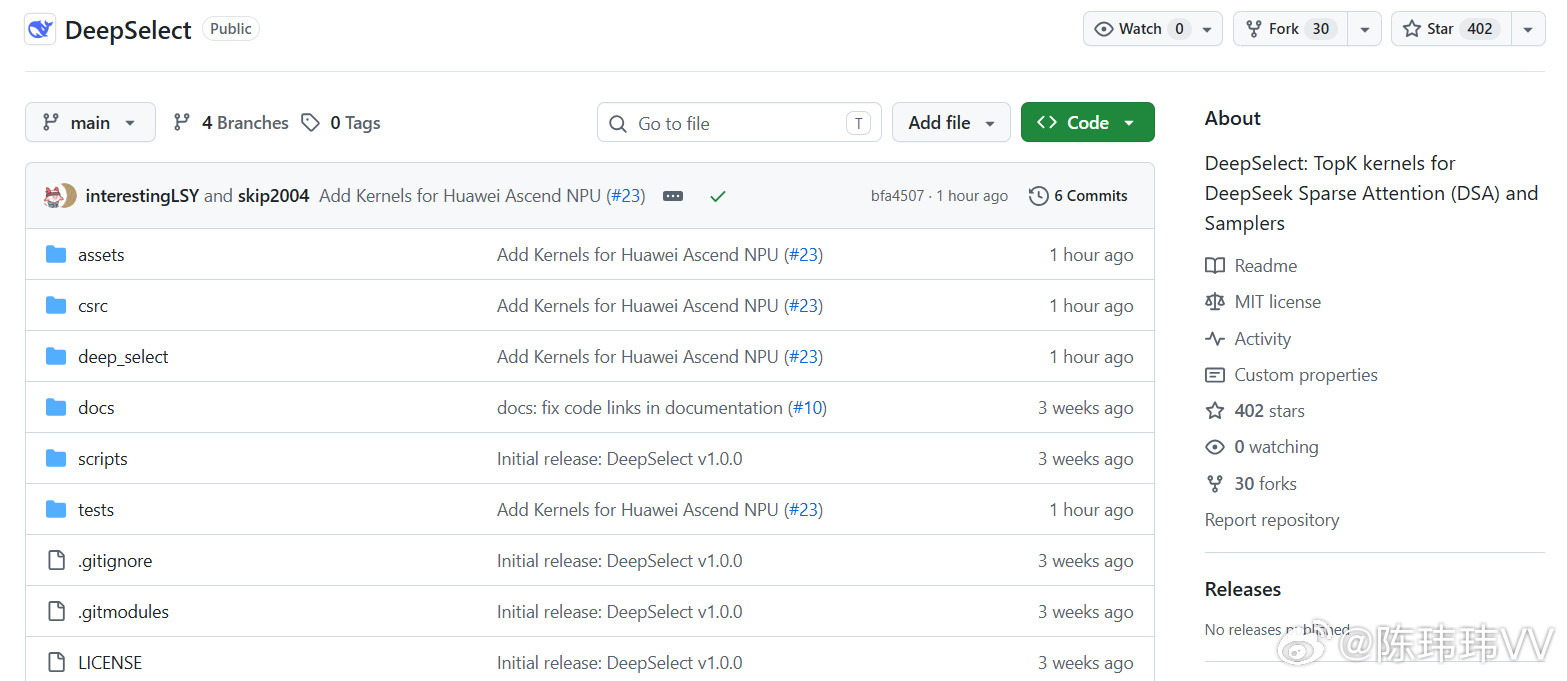Click the tag icon beside 0 Tags
Viewport: 1567px width, 681px height.
[x=311, y=123]
